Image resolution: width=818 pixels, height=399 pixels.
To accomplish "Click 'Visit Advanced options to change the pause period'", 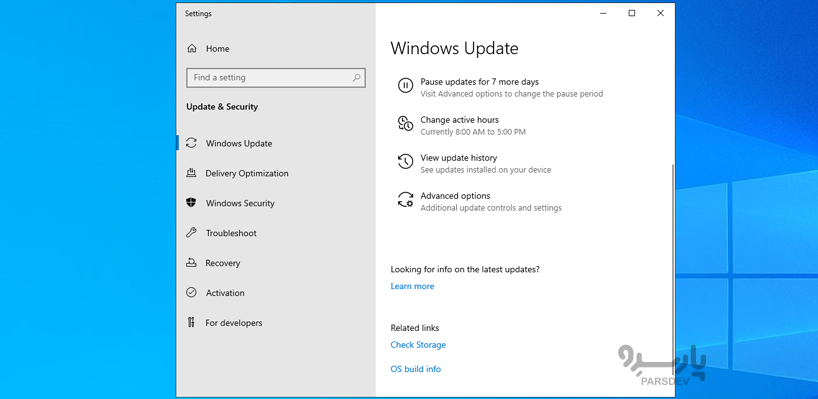I will (512, 94).
